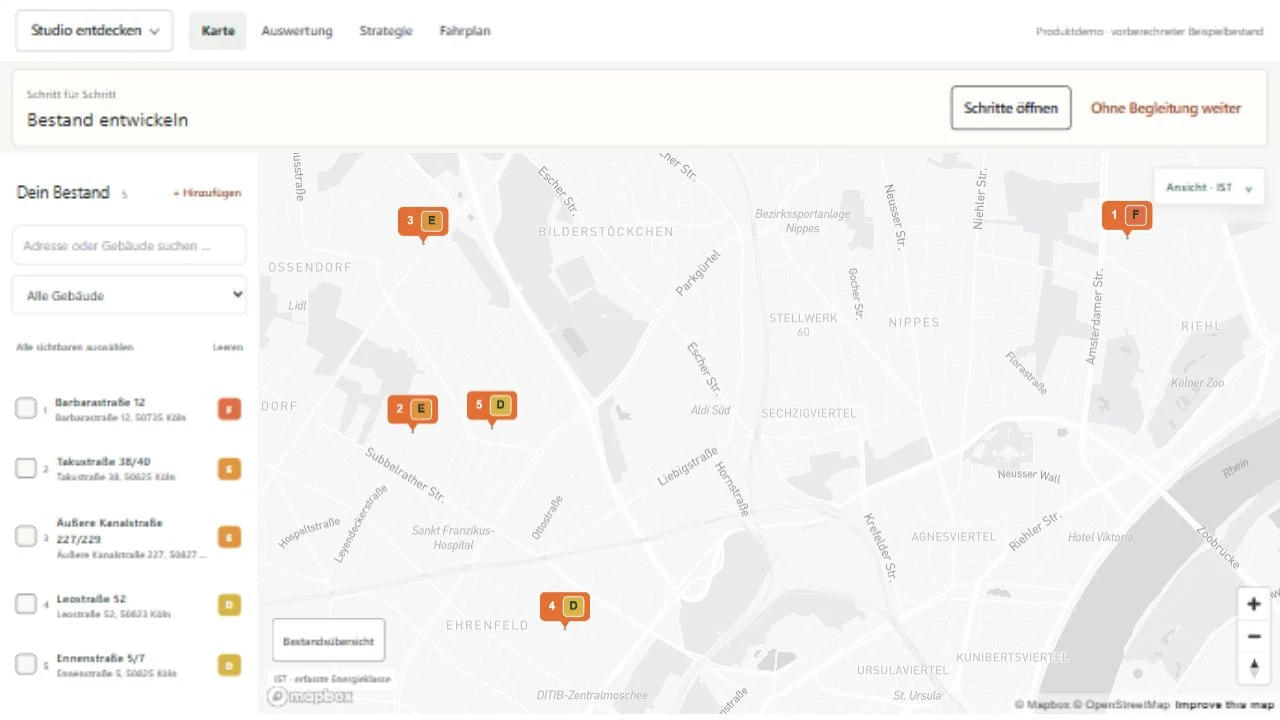1280x720 pixels.
Task: Click map marker 1 with class F
Action: click(x=1127, y=215)
